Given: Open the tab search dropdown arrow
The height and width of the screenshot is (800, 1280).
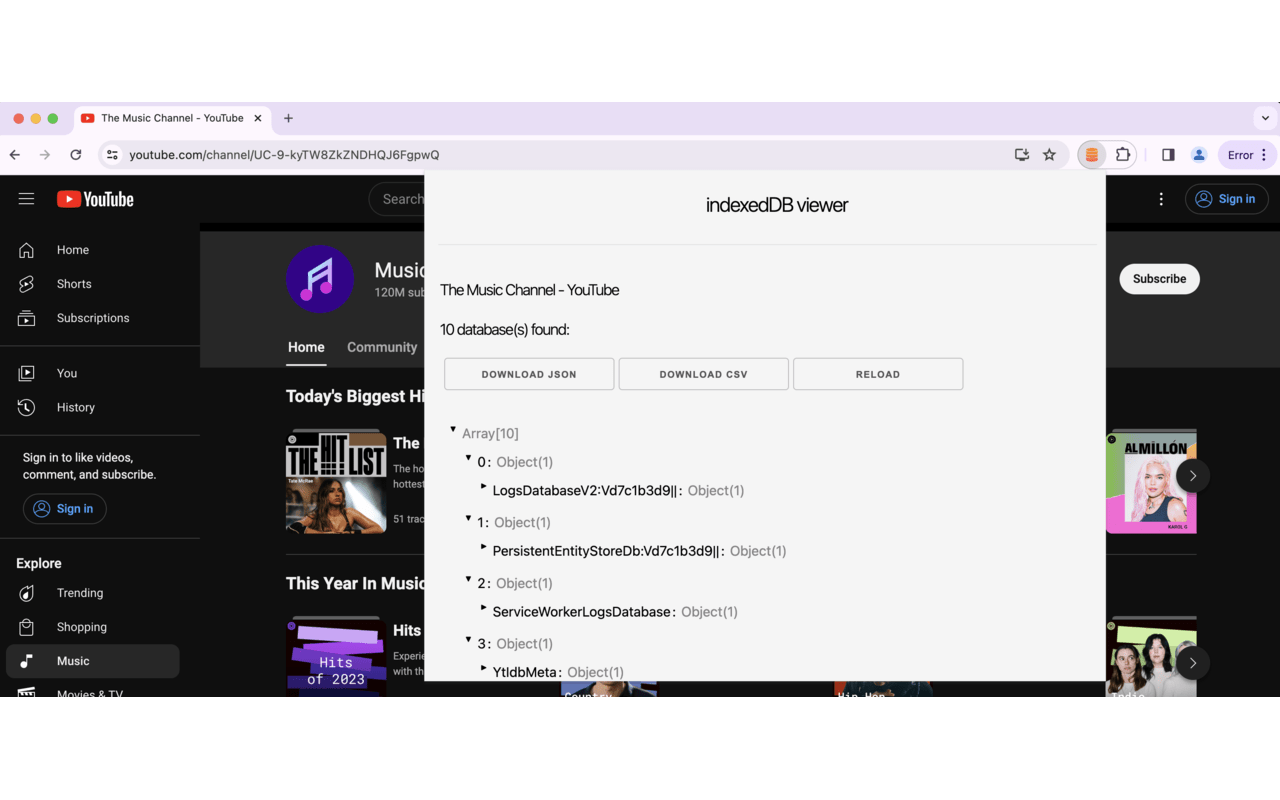Looking at the screenshot, I should click(x=1265, y=118).
